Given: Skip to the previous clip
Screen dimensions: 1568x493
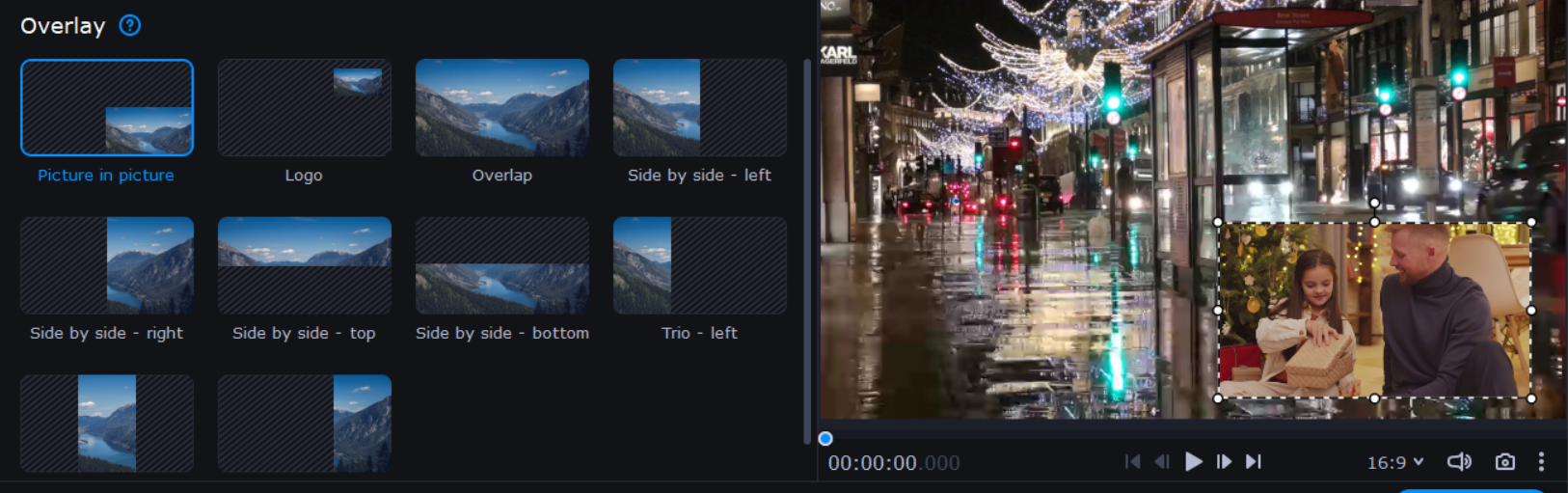Looking at the screenshot, I should coord(1132,462).
